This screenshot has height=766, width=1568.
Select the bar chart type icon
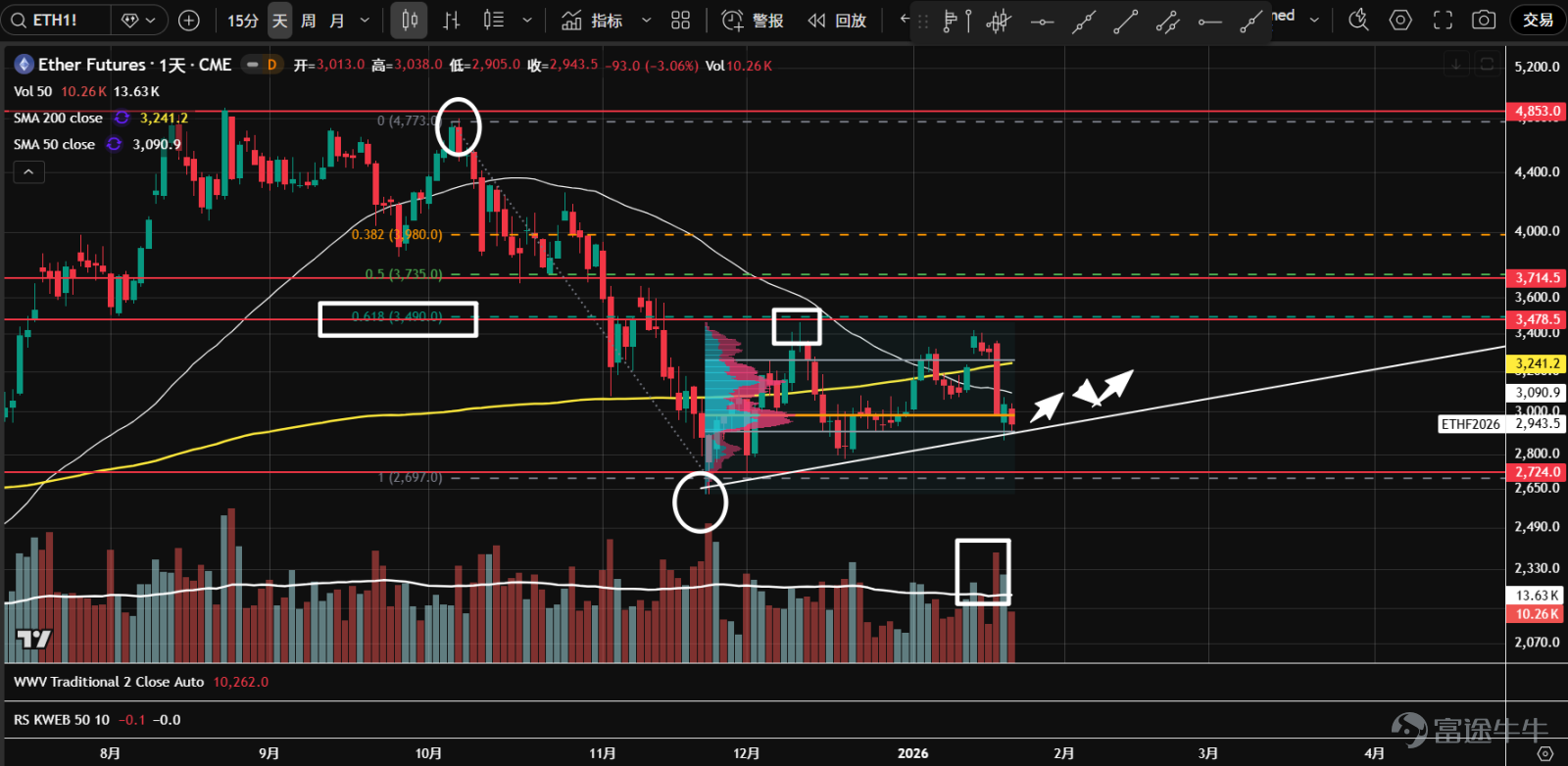[452, 20]
